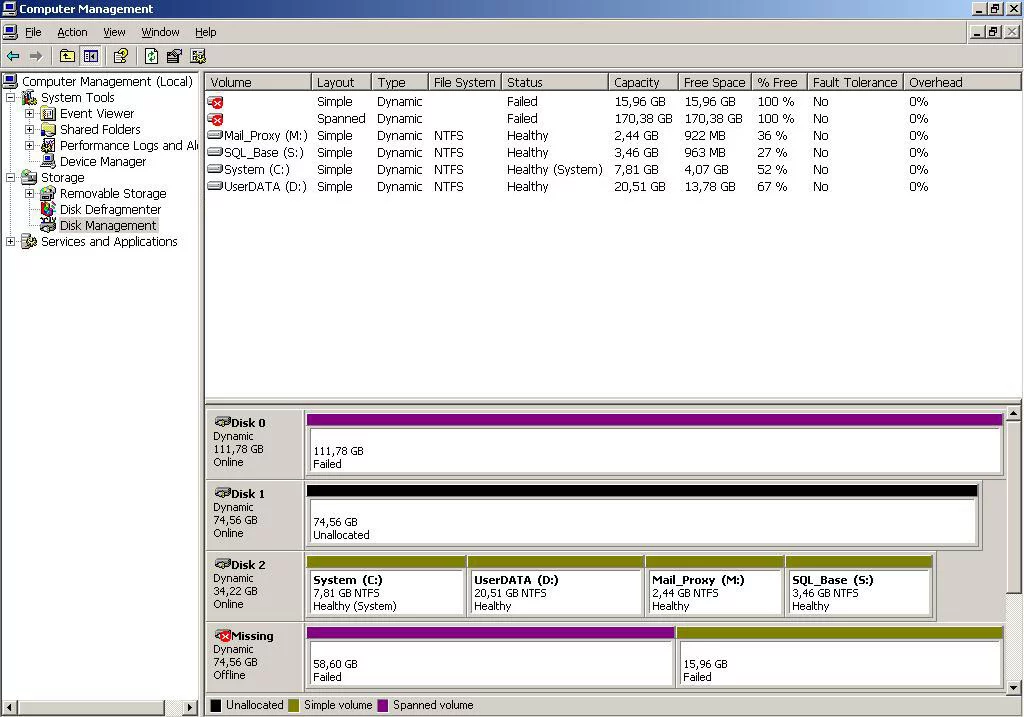
Task: Expand the Removable Storage node
Action: pyautogui.click(x=29, y=194)
